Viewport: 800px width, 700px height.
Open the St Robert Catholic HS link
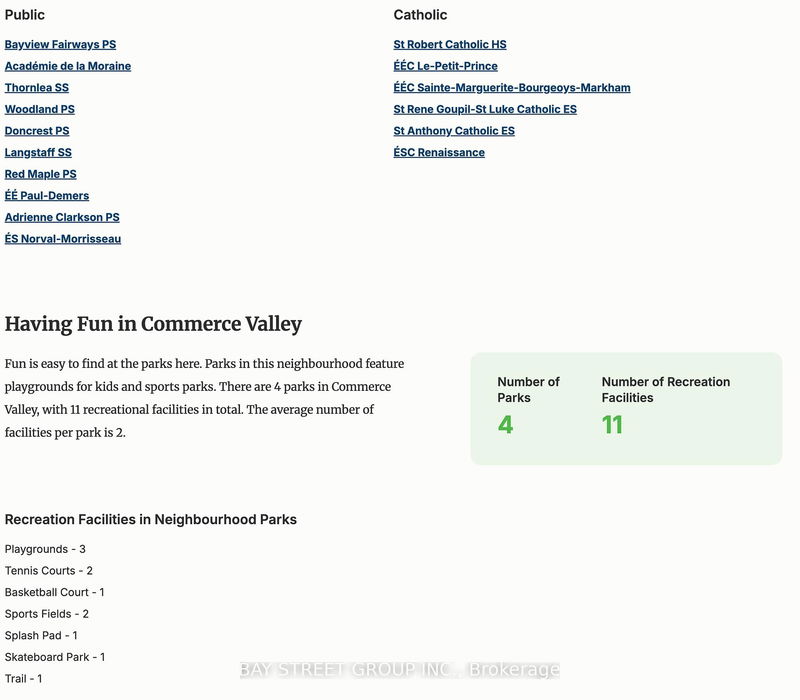point(450,44)
